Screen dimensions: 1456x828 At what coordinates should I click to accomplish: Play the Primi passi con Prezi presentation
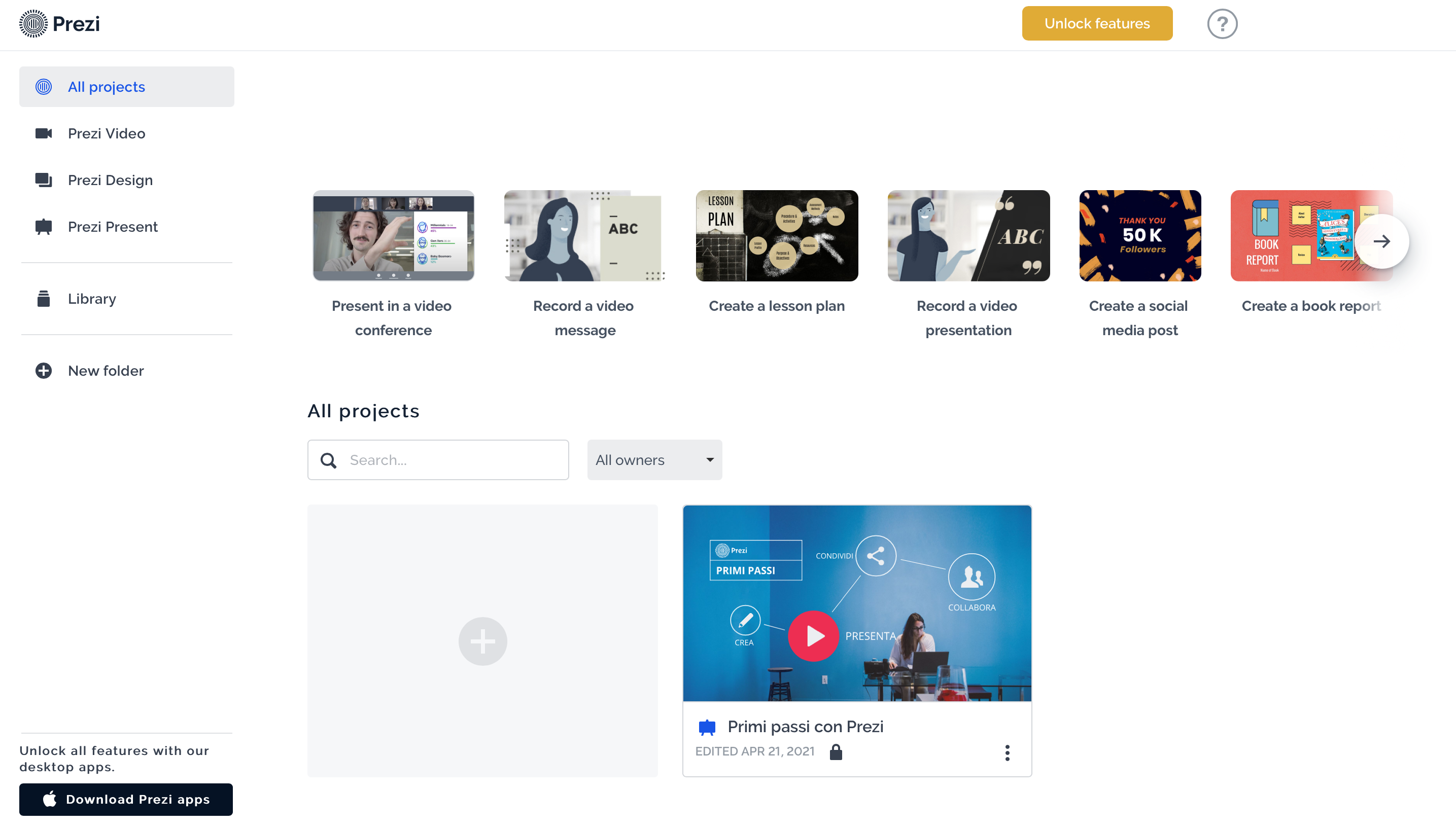point(813,635)
